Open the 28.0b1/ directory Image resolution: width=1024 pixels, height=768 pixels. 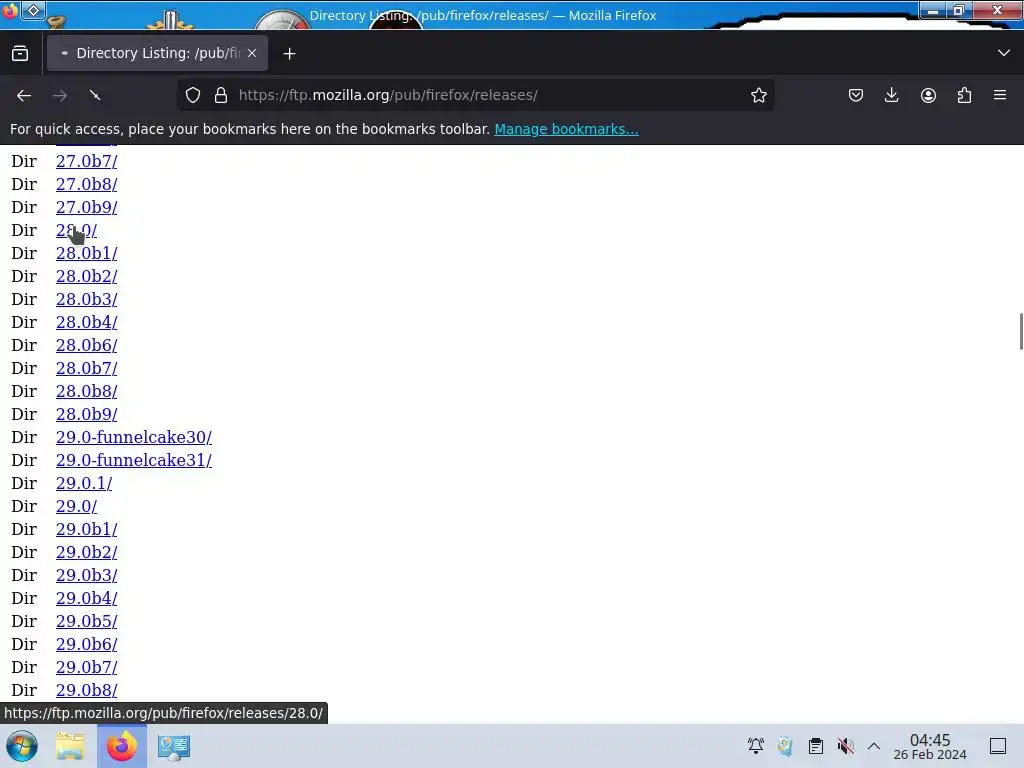click(x=86, y=253)
